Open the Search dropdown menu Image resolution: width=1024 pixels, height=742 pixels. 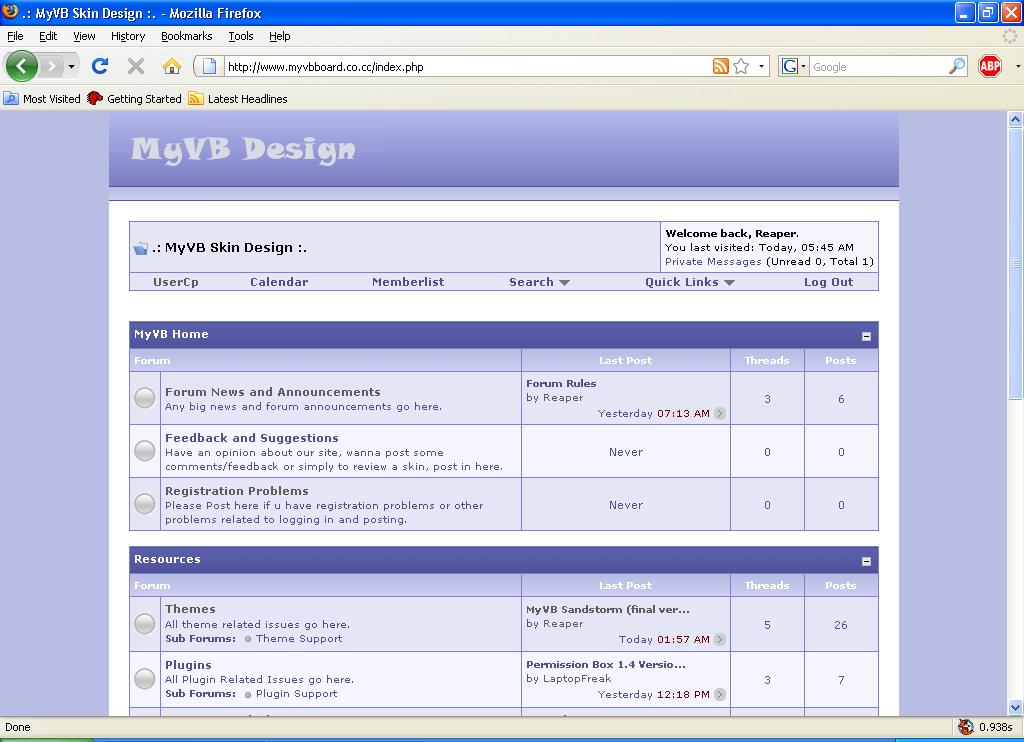click(539, 282)
